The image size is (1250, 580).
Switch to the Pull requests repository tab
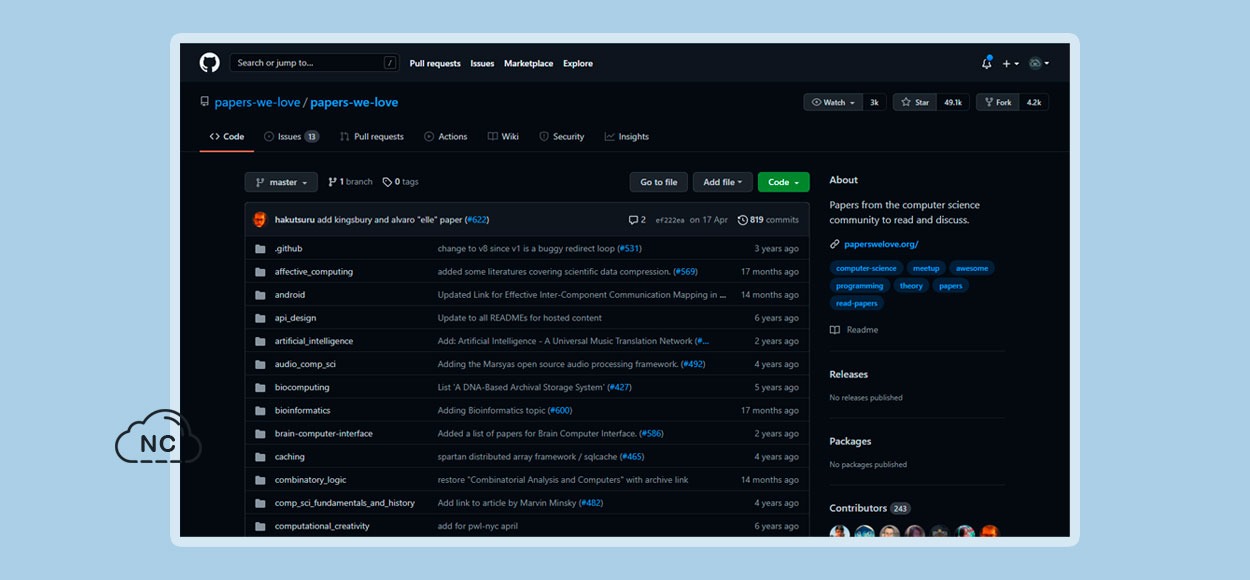coord(372,136)
